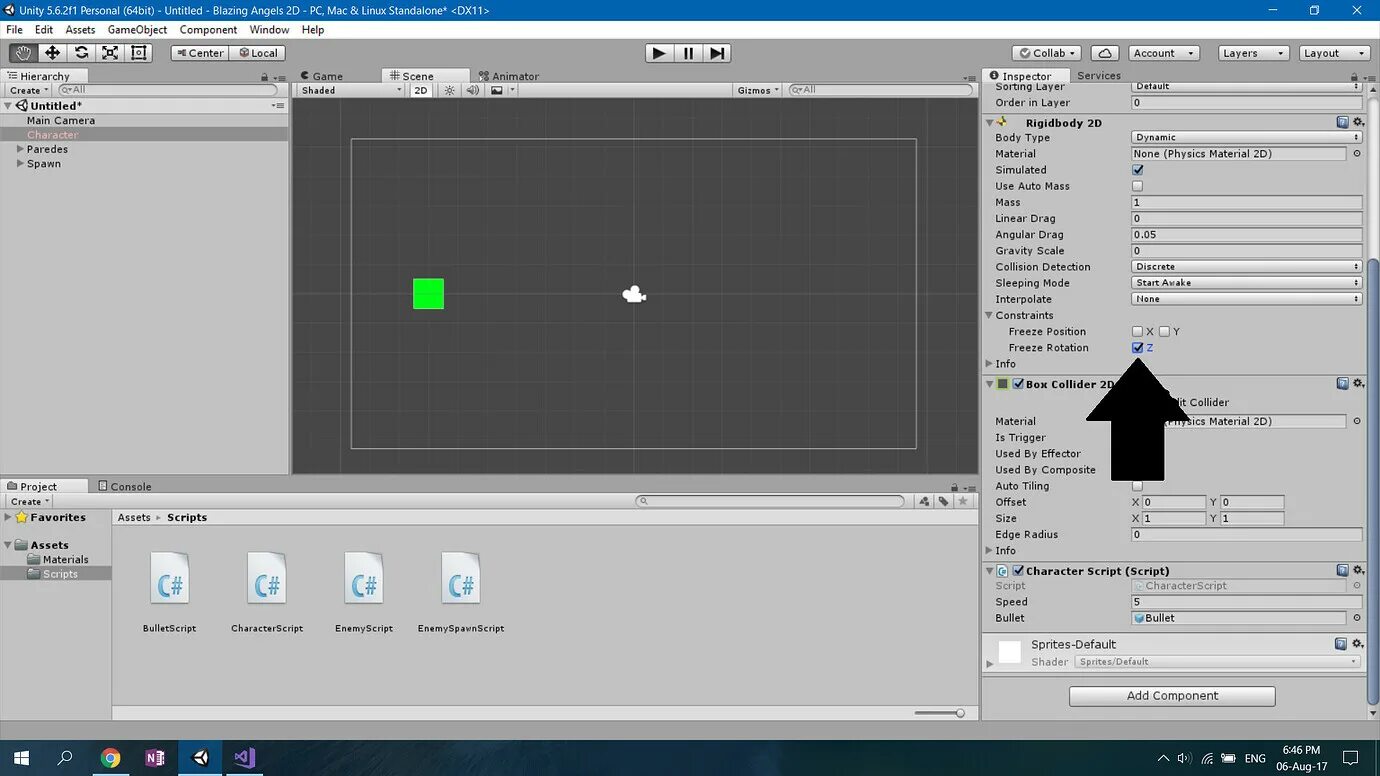Toggle scene lighting sun icon

click(x=450, y=90)
